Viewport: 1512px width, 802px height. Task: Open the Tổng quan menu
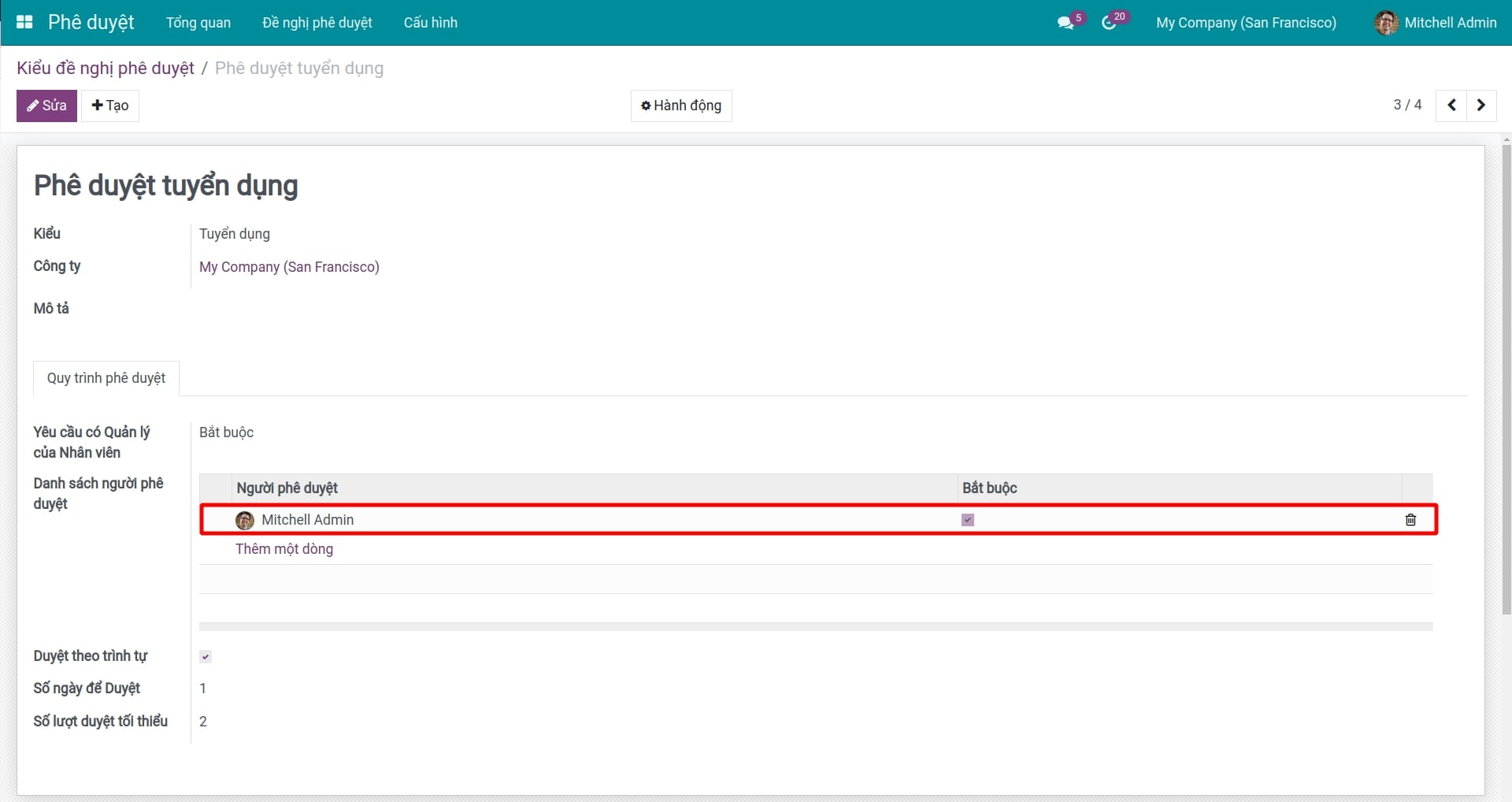(x=198, y=23)
